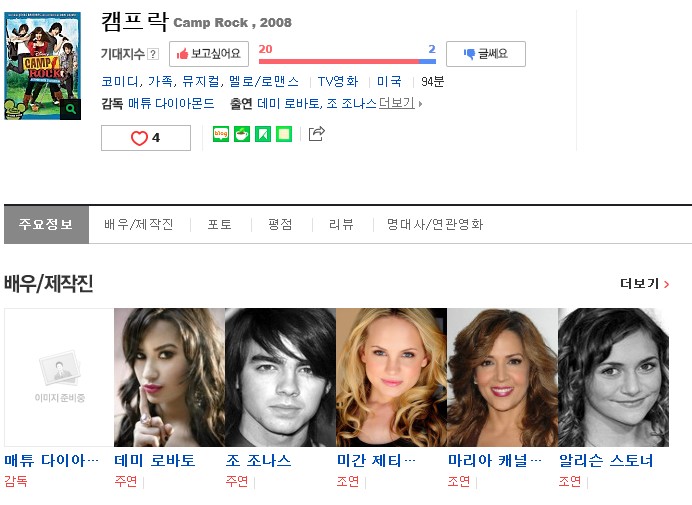Share to blog via the blog icon

(x=221, y=134)
